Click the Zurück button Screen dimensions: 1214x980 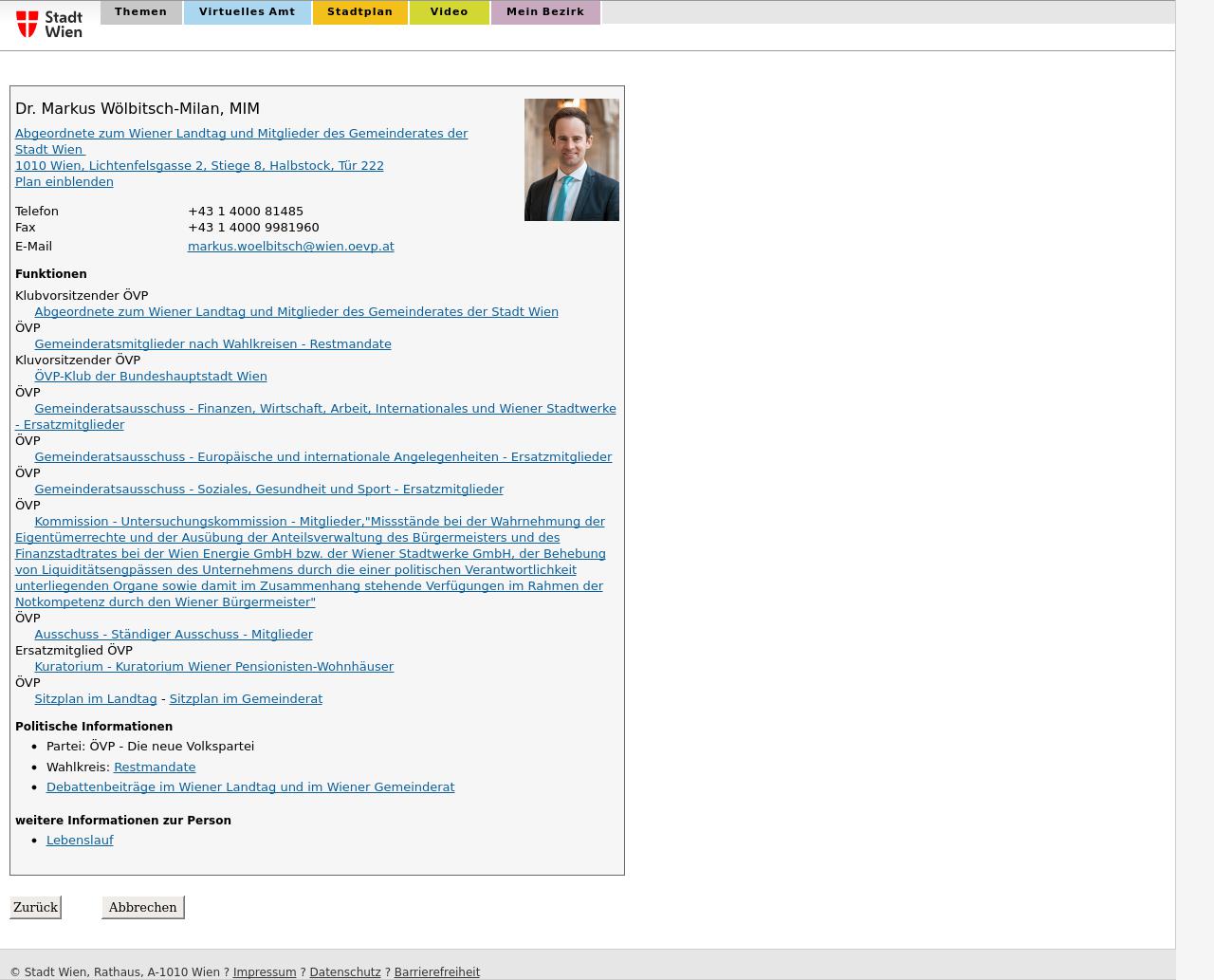click(35, 907)
